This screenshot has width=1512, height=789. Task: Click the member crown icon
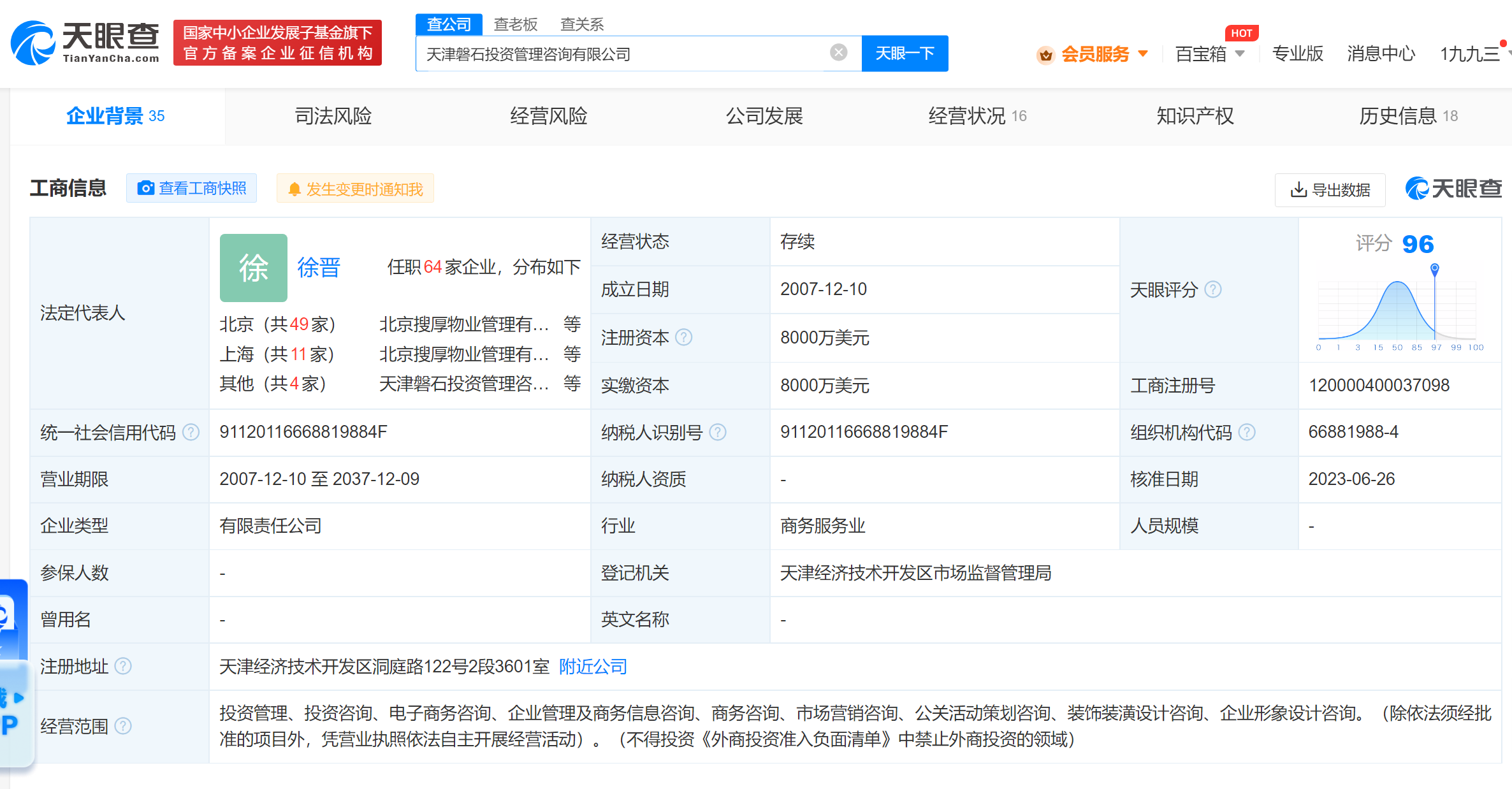tap(1045, 55)
